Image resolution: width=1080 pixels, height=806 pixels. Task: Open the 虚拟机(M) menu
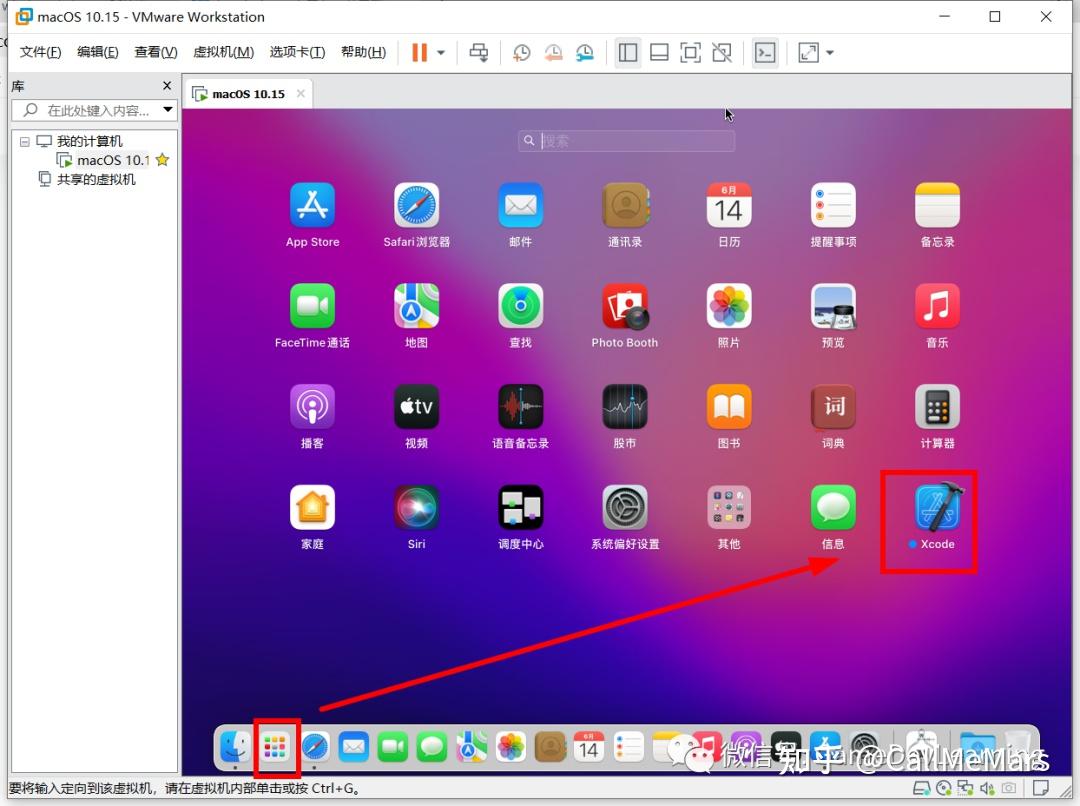pyautogui.click(x=223, y=52)
